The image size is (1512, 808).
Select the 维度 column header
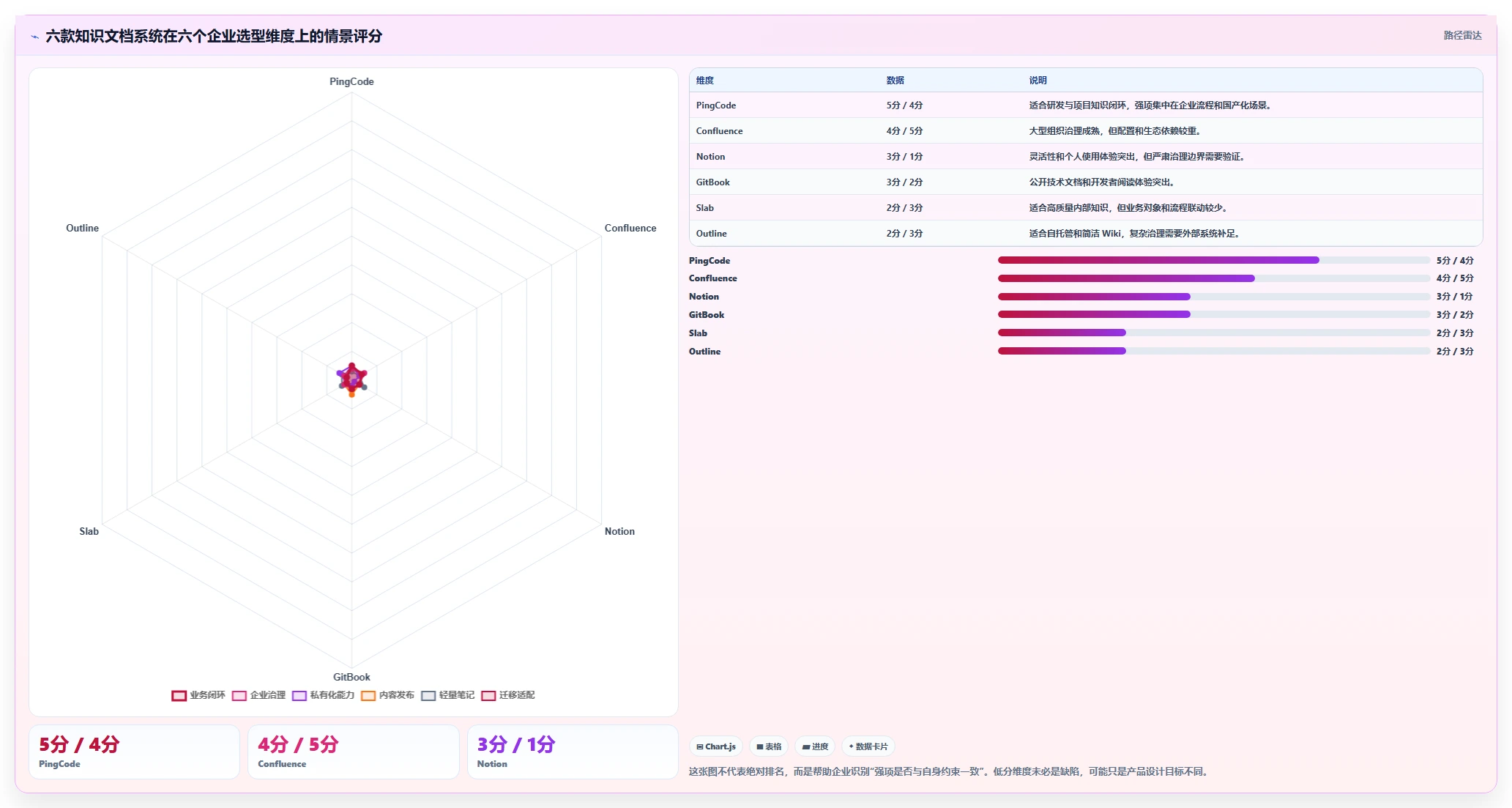click(x=705, y=81)
